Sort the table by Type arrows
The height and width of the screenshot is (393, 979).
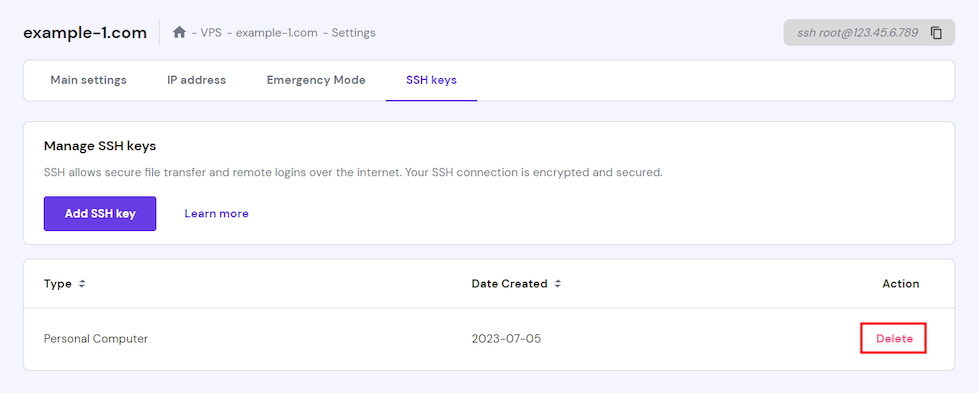81,284
